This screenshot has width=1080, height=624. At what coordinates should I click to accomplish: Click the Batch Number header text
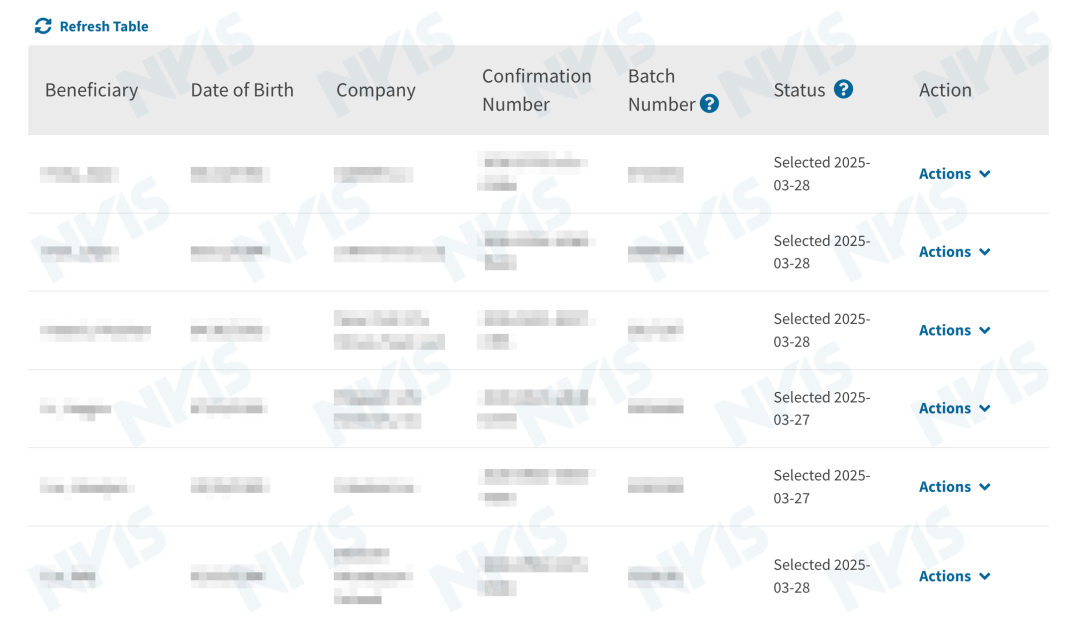tap(660, 90)
